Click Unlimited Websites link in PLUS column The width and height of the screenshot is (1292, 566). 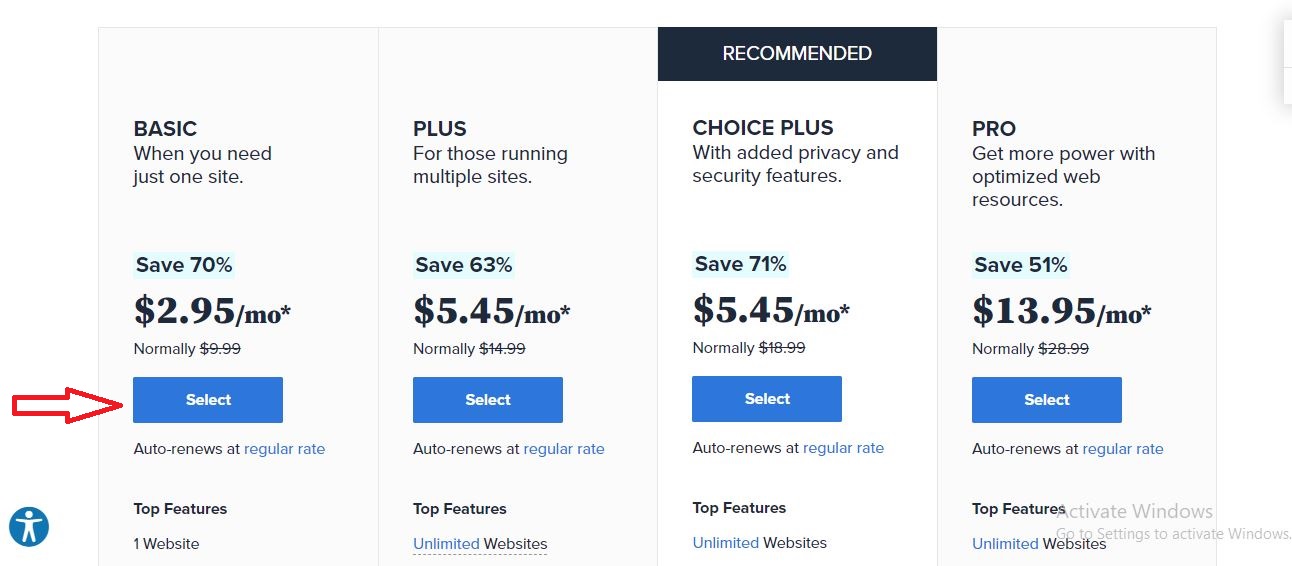(446, 544)
